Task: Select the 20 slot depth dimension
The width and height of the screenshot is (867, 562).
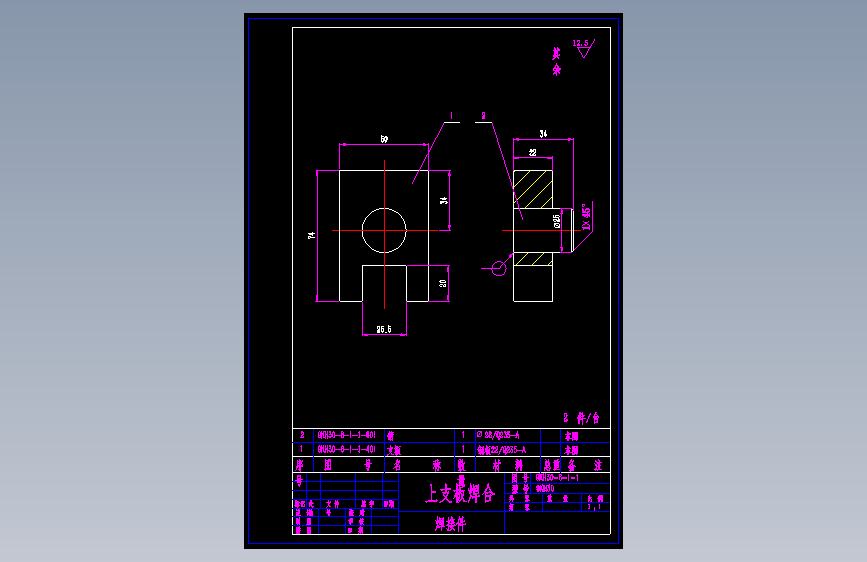Action: point(443,283)
